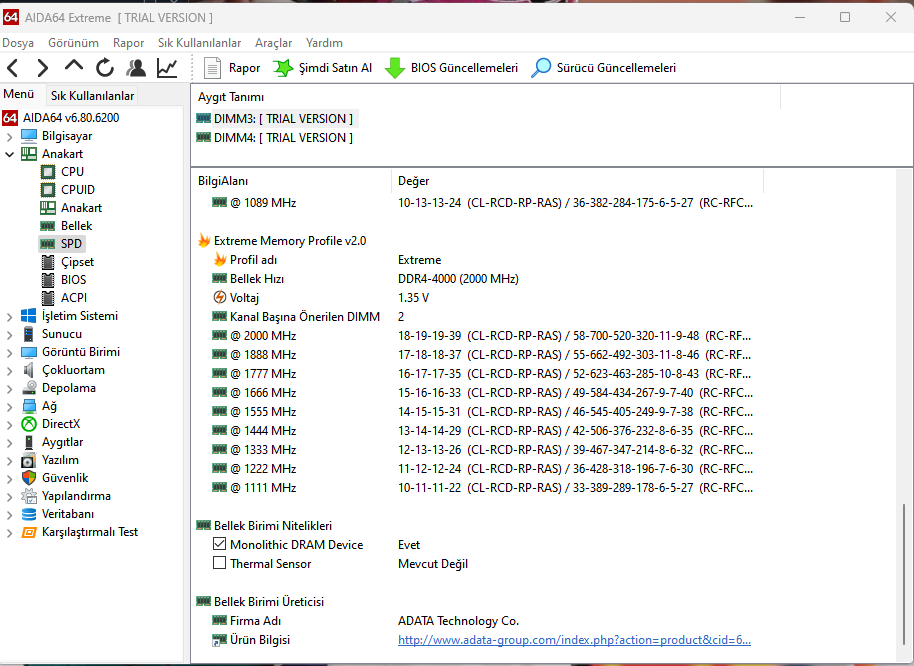This screenshot has height=666, width=914.
Task: Expand the Depolama tree node
Action: point(9,389)
